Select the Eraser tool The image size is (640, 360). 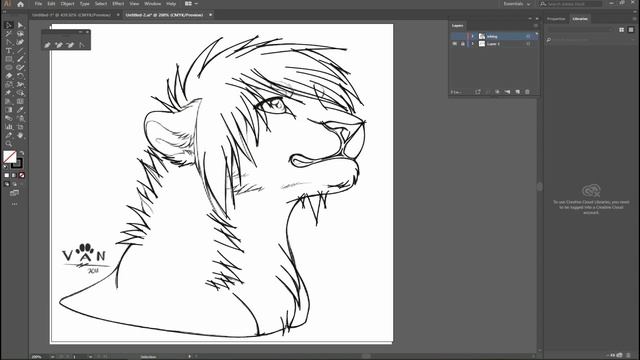[9, 76]
